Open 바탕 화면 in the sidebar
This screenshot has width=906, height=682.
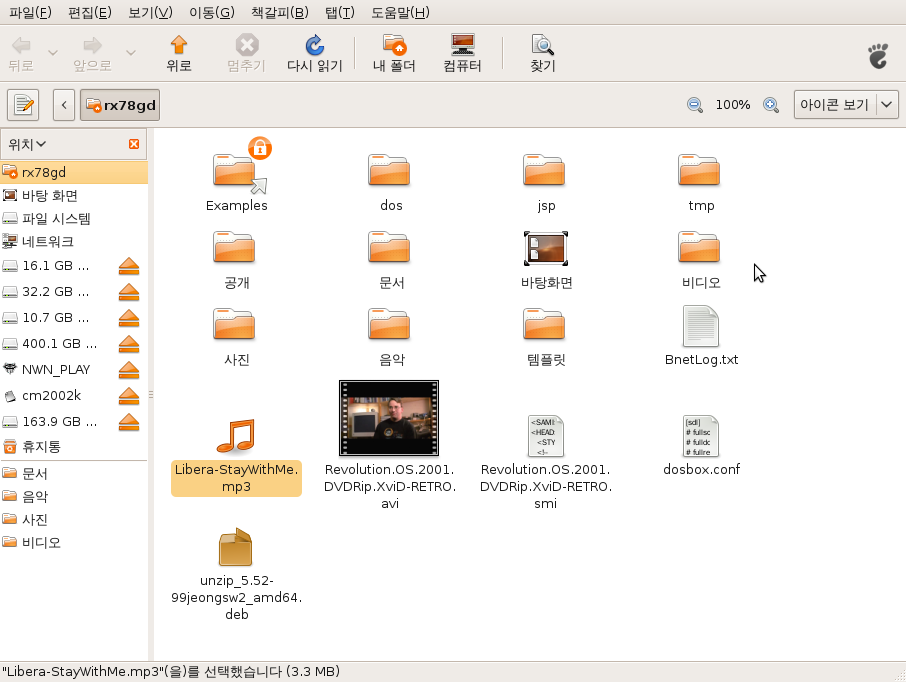click(74, 195)
